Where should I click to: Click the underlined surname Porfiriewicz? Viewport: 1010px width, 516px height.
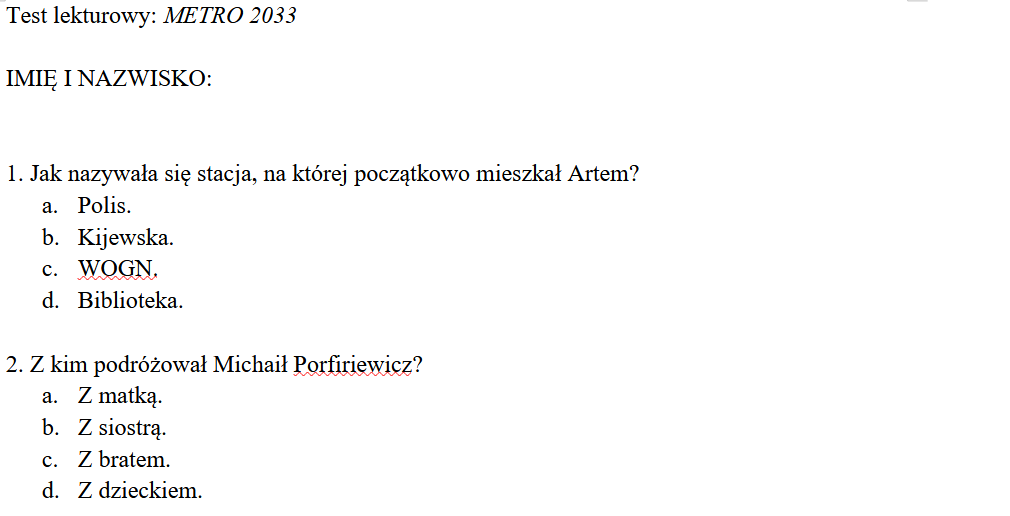352,365
